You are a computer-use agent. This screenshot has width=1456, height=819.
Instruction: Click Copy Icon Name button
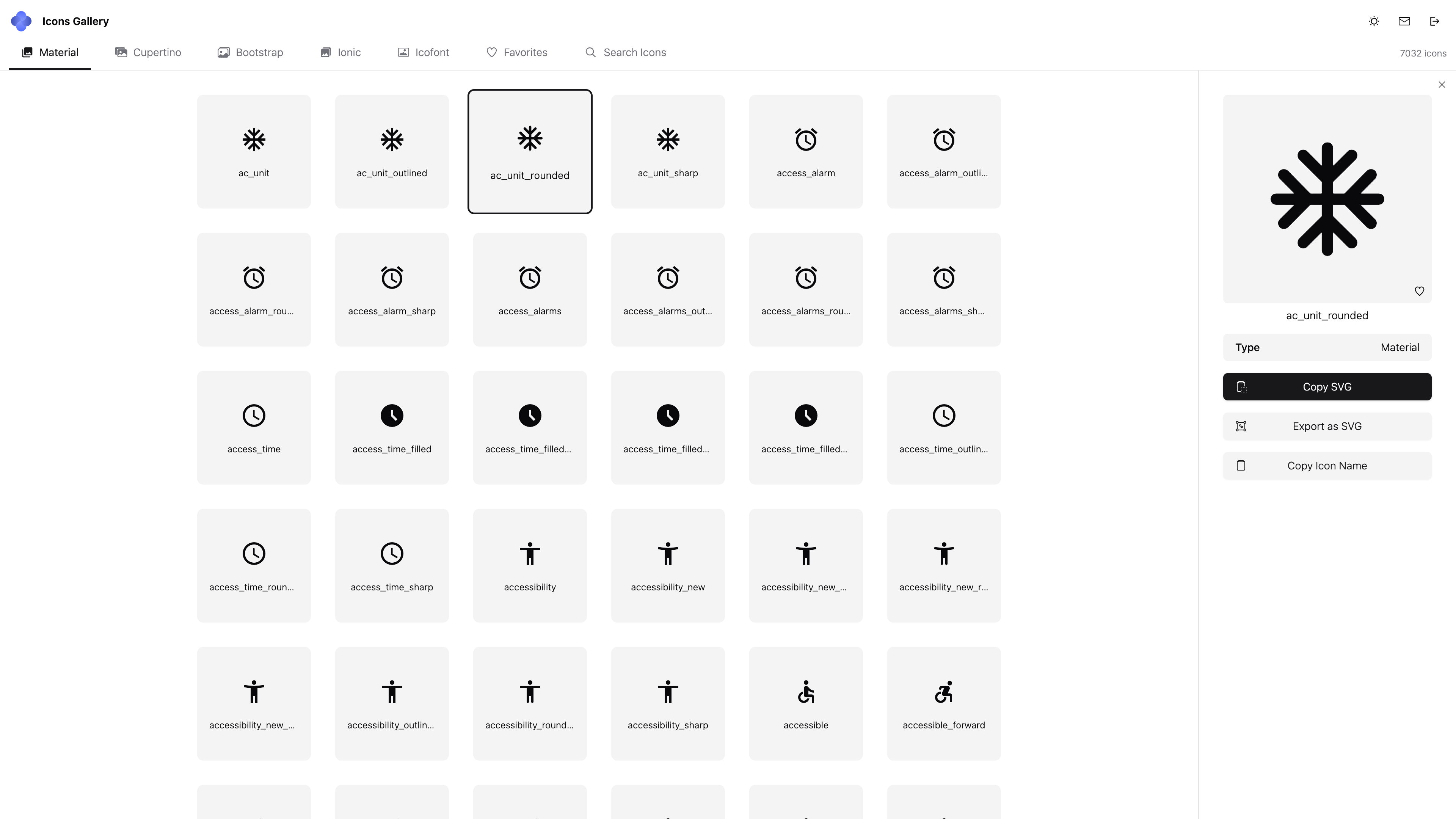(1327, 466)
